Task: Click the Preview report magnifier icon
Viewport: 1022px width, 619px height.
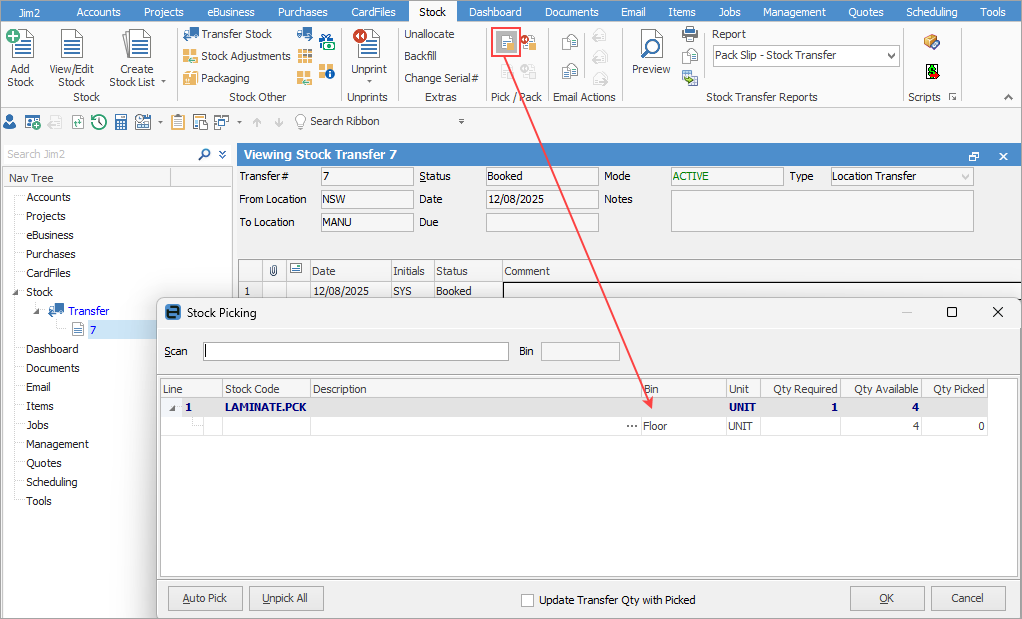Action: [651, 47]
